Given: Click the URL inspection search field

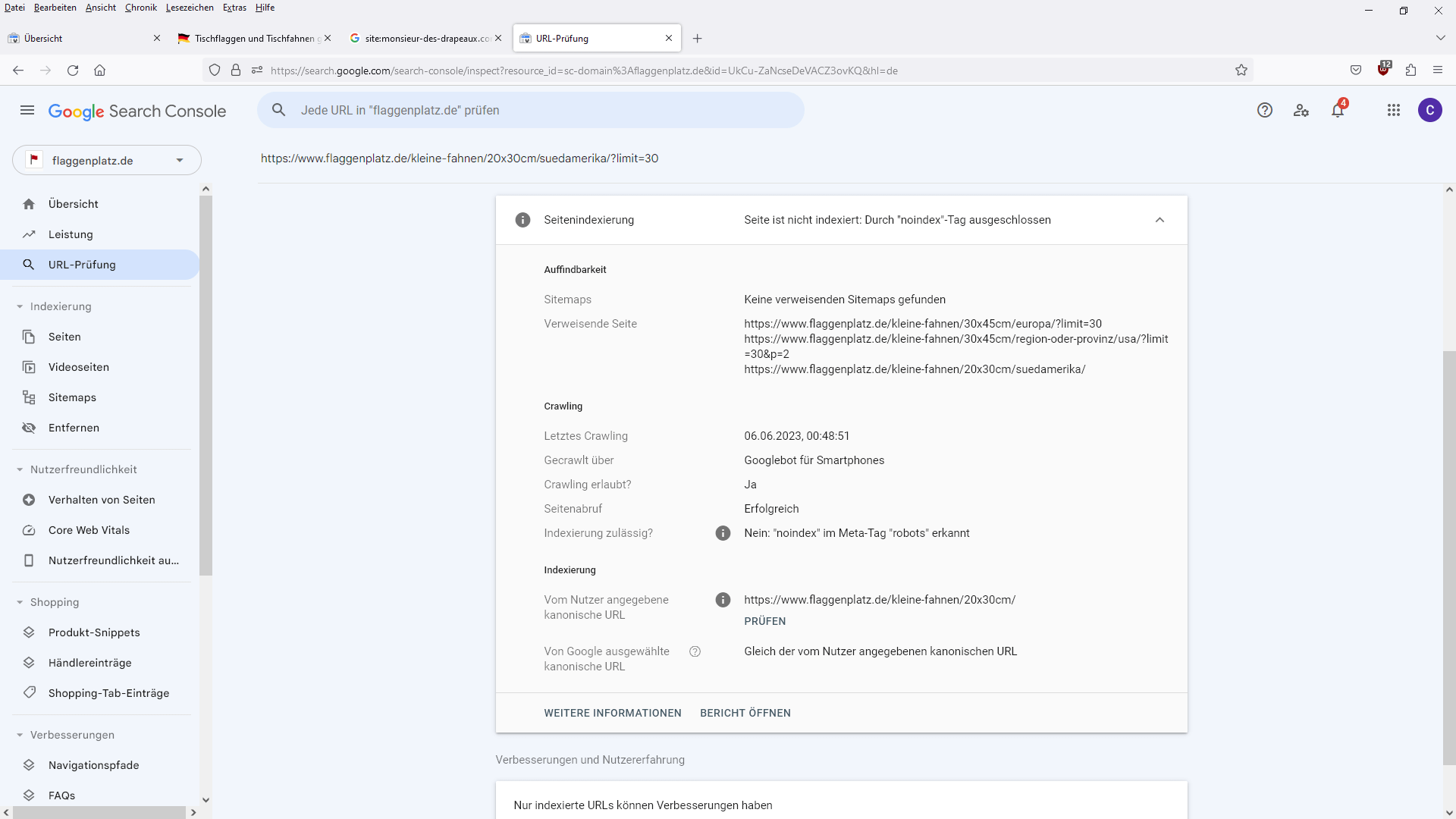Looking at the screenshot, I should click(531, 110).
